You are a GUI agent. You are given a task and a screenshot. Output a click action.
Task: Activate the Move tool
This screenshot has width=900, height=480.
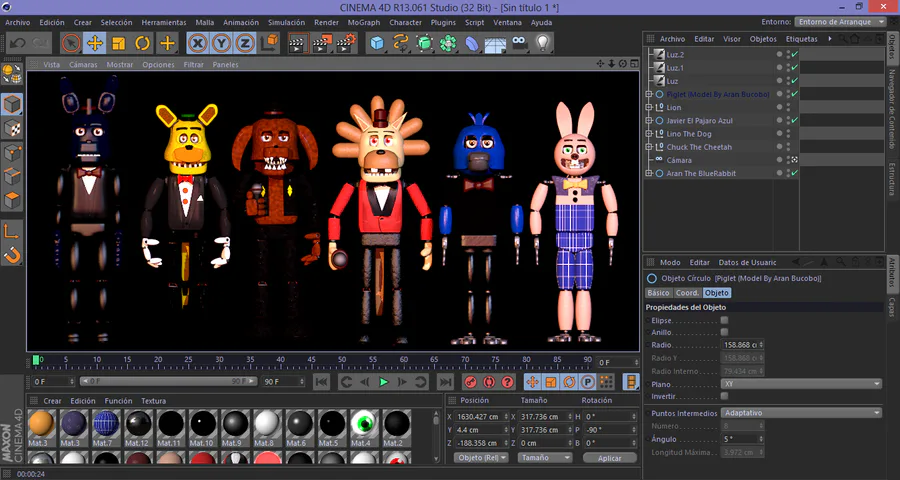(95, 43)
